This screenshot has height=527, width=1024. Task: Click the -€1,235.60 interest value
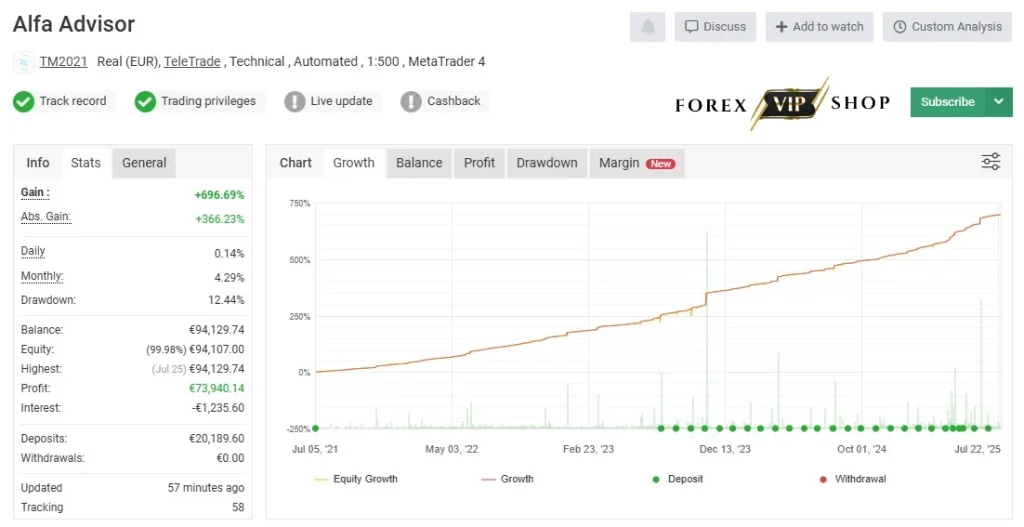[x=218, y=408]
